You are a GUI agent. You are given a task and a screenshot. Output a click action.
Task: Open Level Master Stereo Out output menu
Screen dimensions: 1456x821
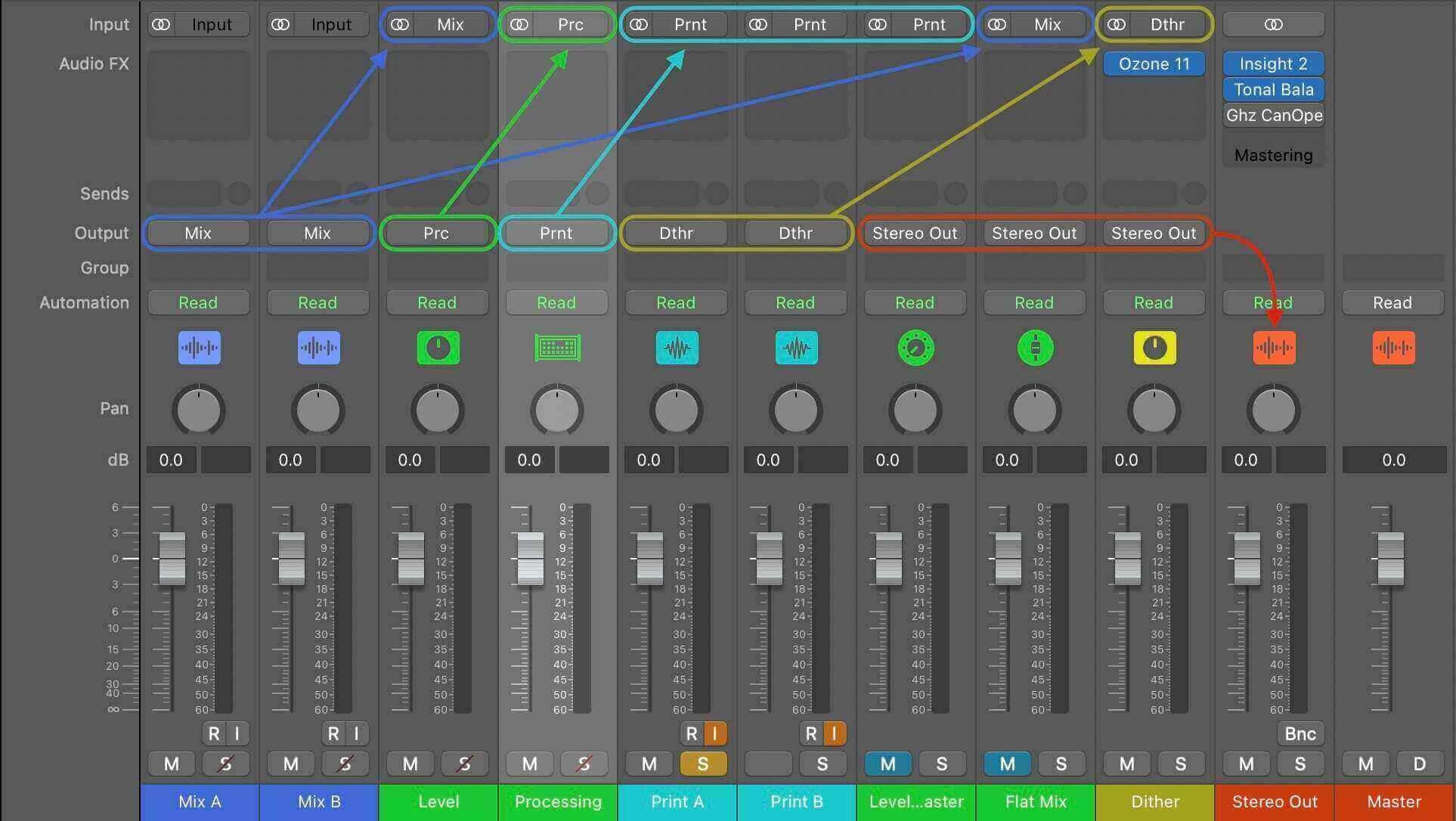pyautogui.click(x=915, y=233)
